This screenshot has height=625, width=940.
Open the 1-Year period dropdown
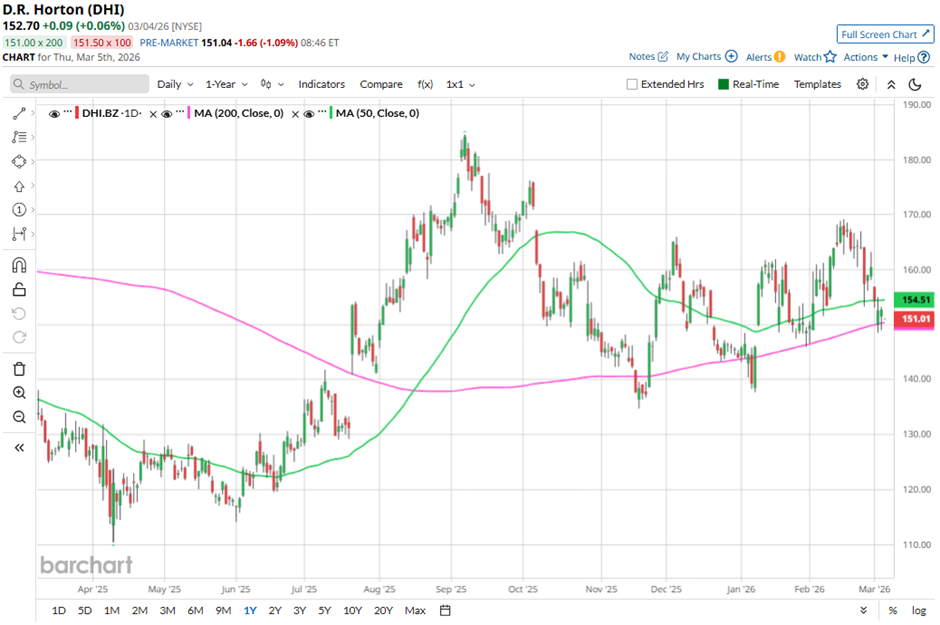click(227, 84)
